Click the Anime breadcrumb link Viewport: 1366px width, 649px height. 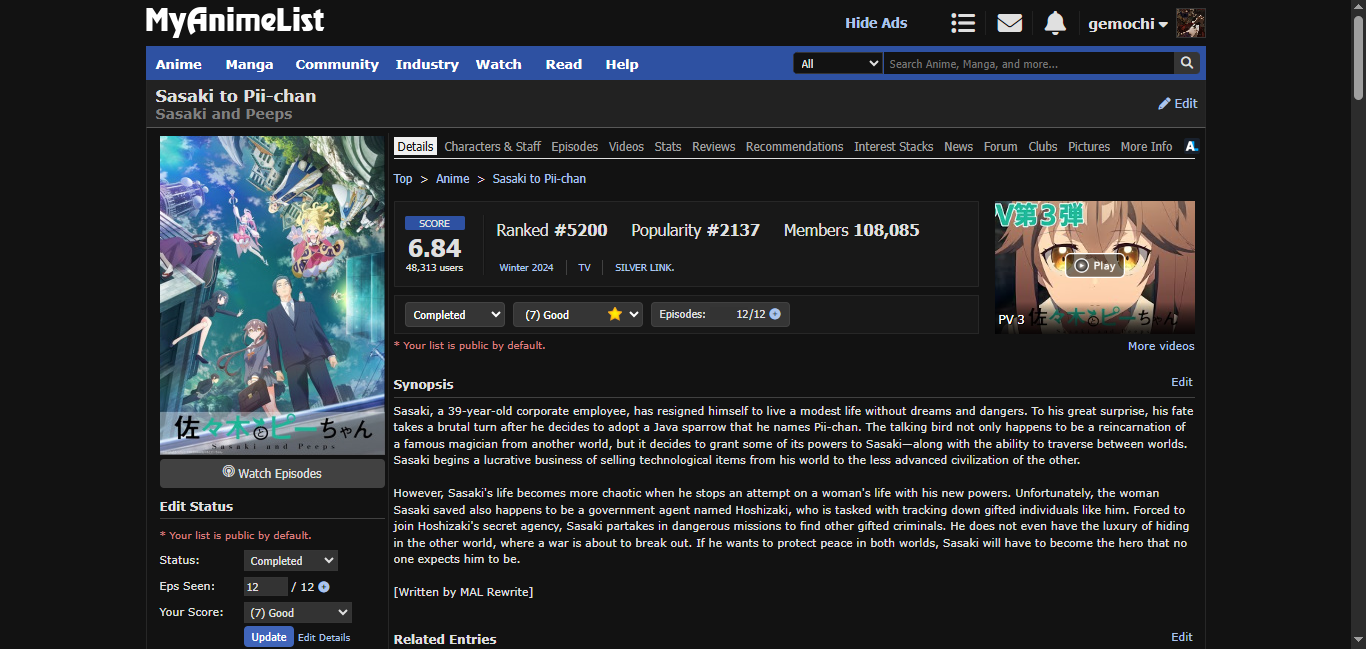point(453,178)
